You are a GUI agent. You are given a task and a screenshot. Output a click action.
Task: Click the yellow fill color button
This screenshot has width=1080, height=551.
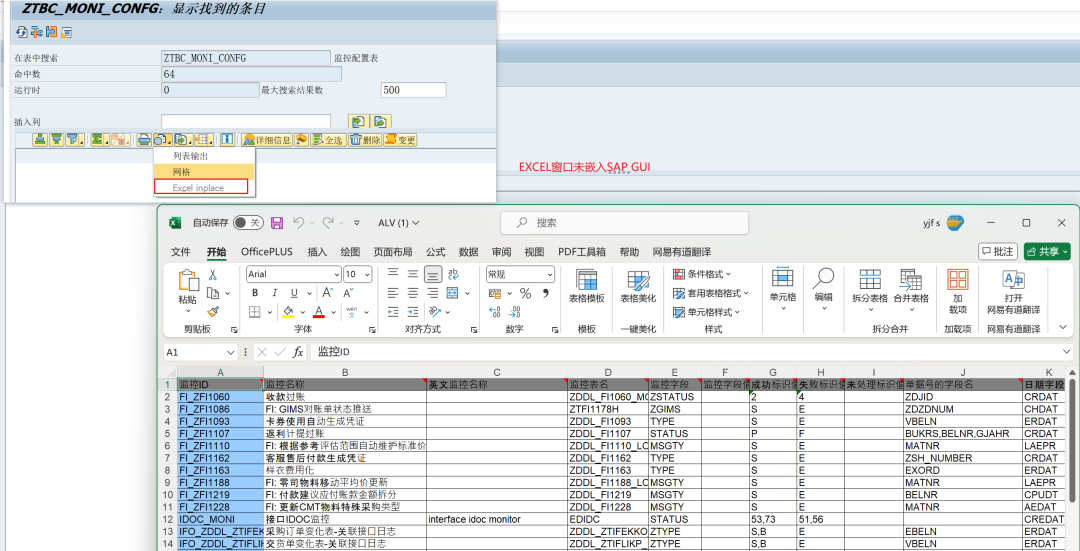point(289,312)
